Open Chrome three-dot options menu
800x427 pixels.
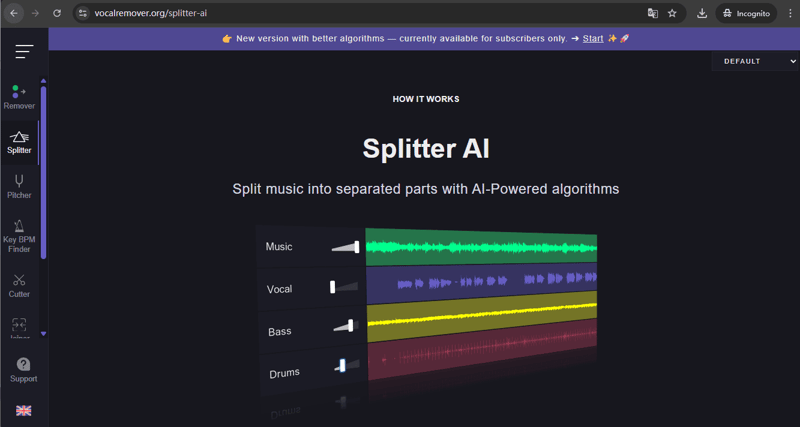tap(790, 14)
